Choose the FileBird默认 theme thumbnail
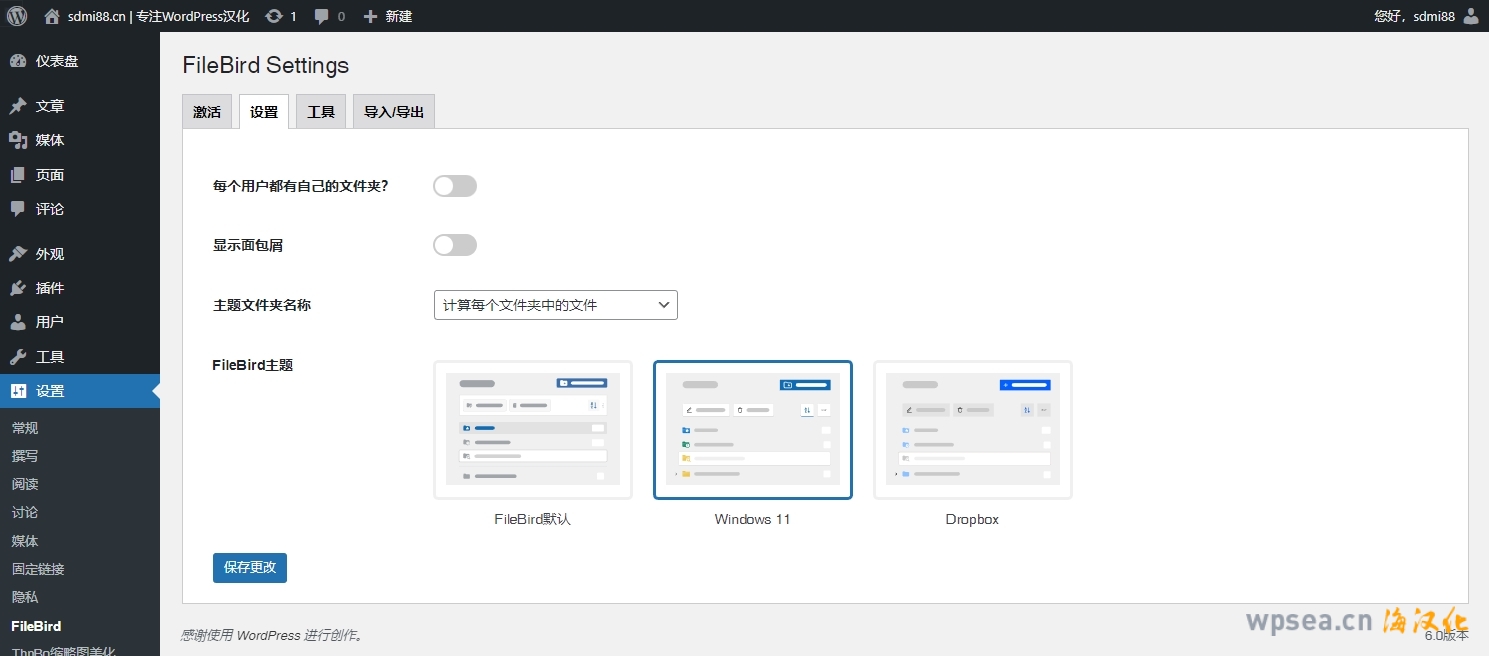1489x656 pixels. [532, 430]
